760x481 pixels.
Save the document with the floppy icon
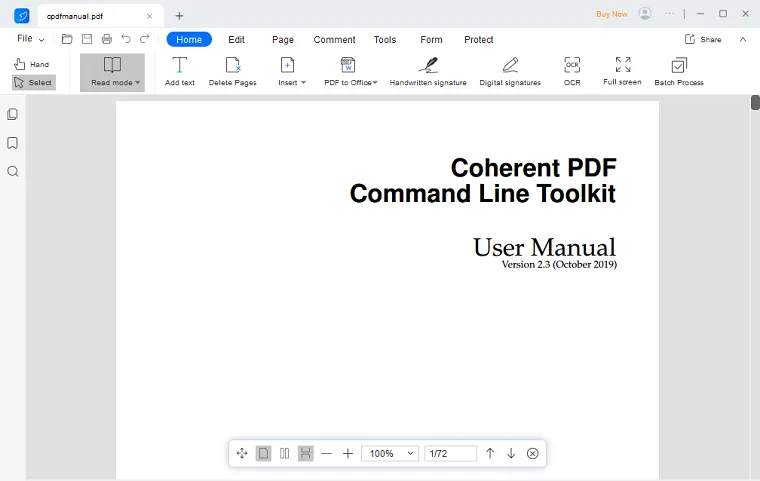tap(87, 39)
